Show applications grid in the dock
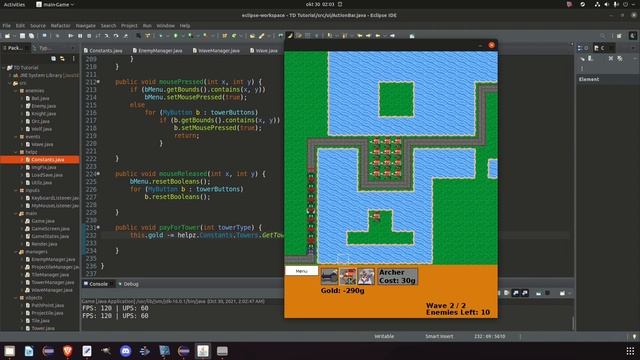The height and width of the screenshot is (360, 640). [x=630, y=351]
